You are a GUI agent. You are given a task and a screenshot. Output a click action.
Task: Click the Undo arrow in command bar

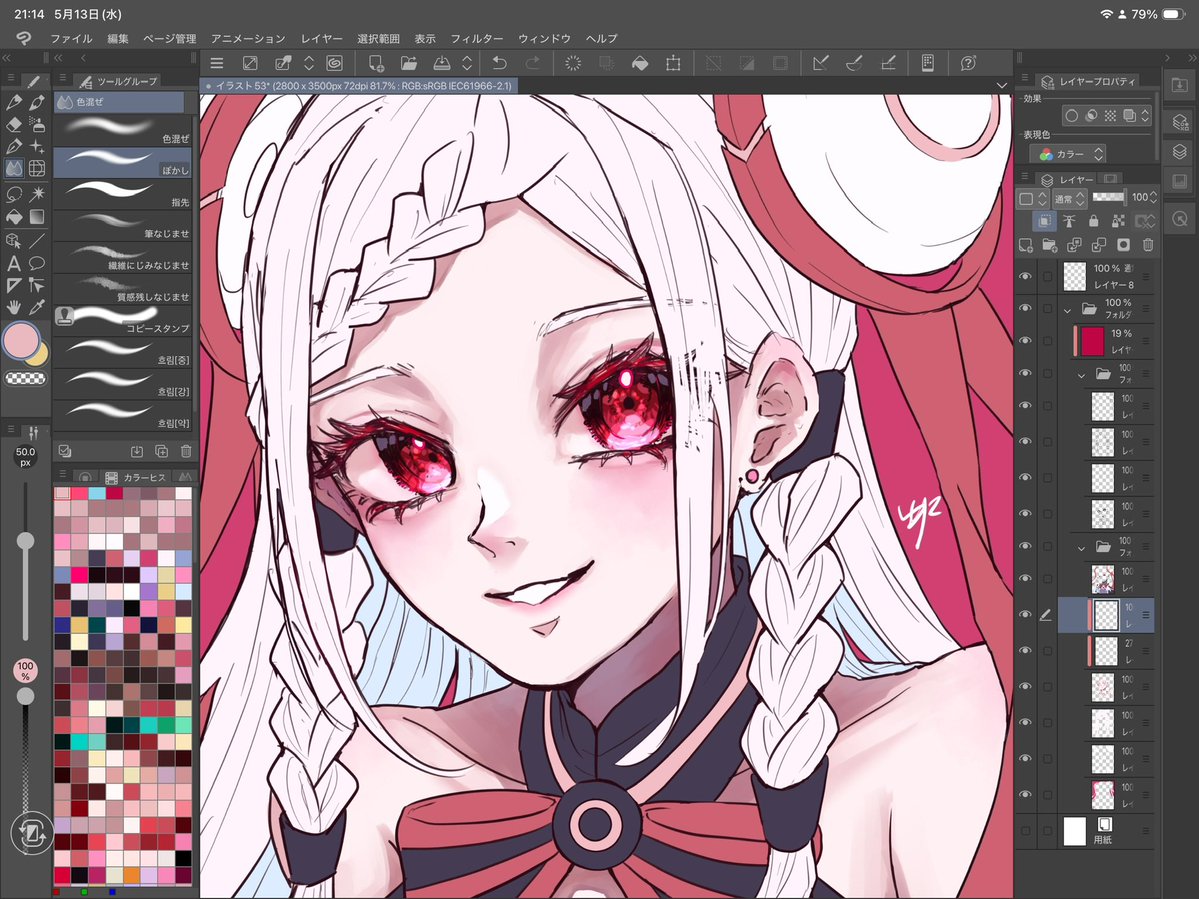click(x=499, y=63)
